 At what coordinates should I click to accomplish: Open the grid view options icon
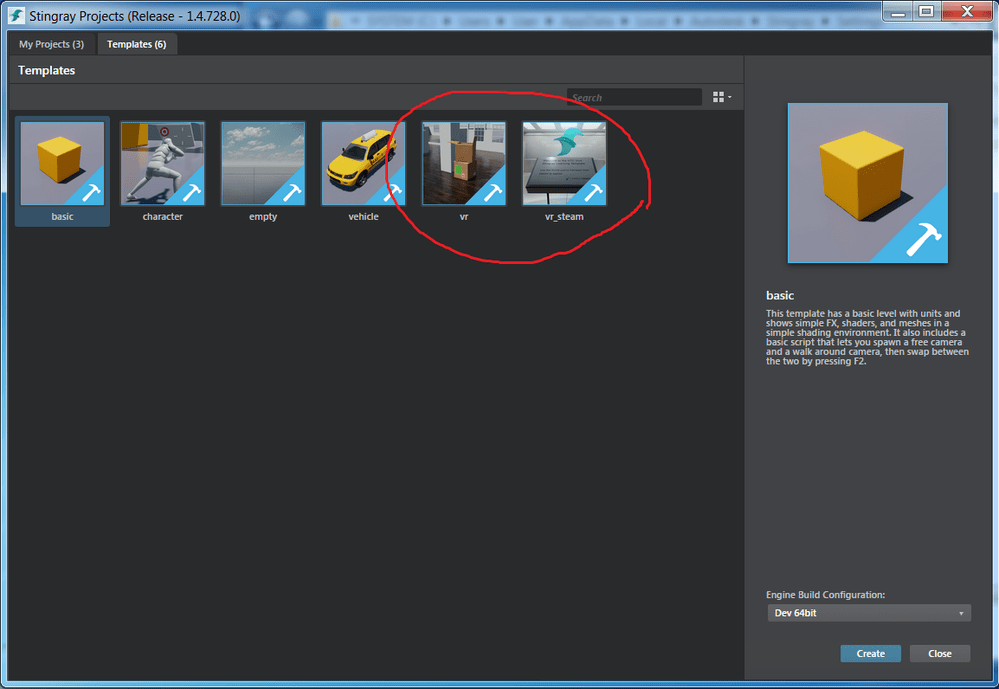click(x=721, y=97)
